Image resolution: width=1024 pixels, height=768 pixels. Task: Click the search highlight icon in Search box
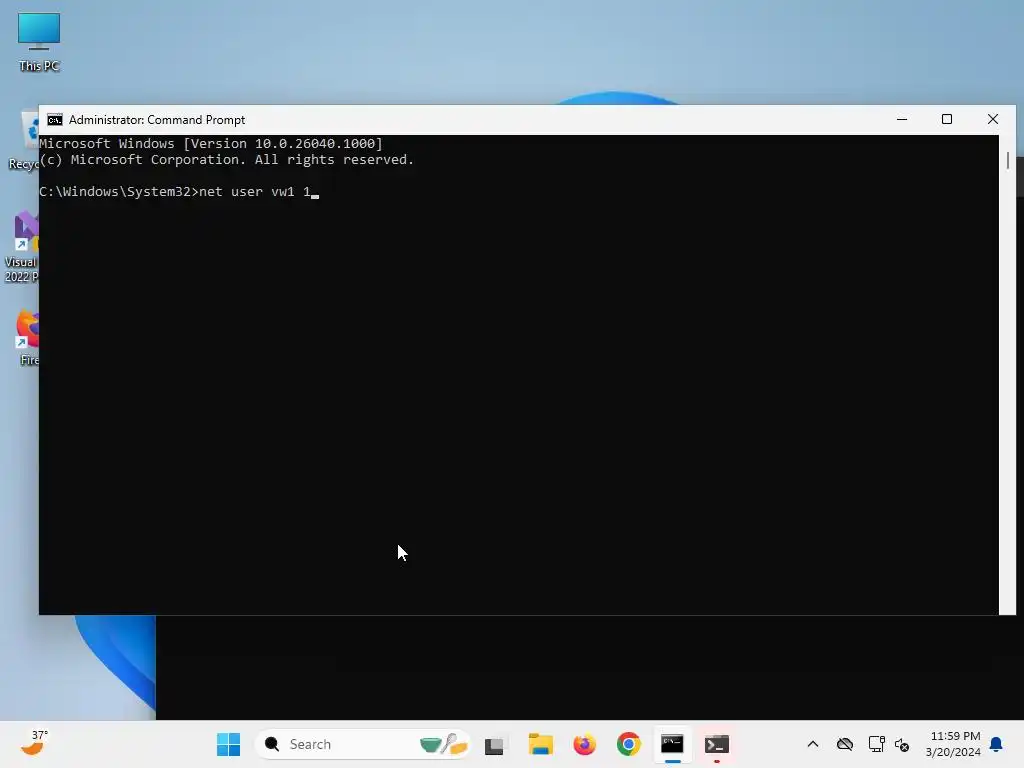pos(444,744)
